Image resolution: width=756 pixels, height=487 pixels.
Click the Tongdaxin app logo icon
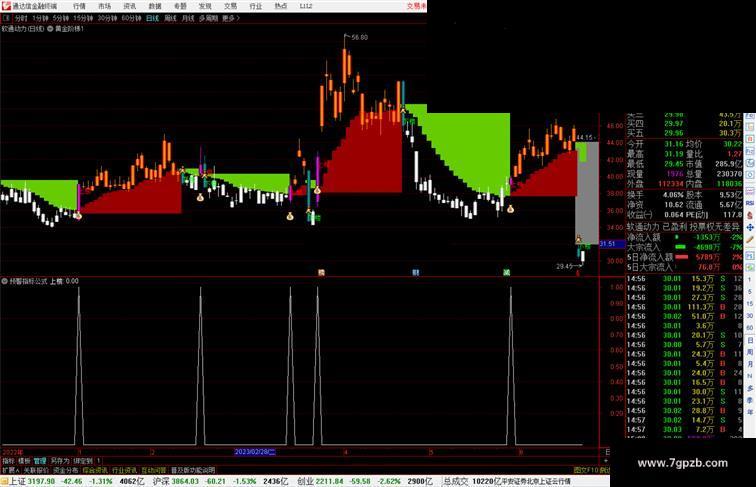[6, 6]
